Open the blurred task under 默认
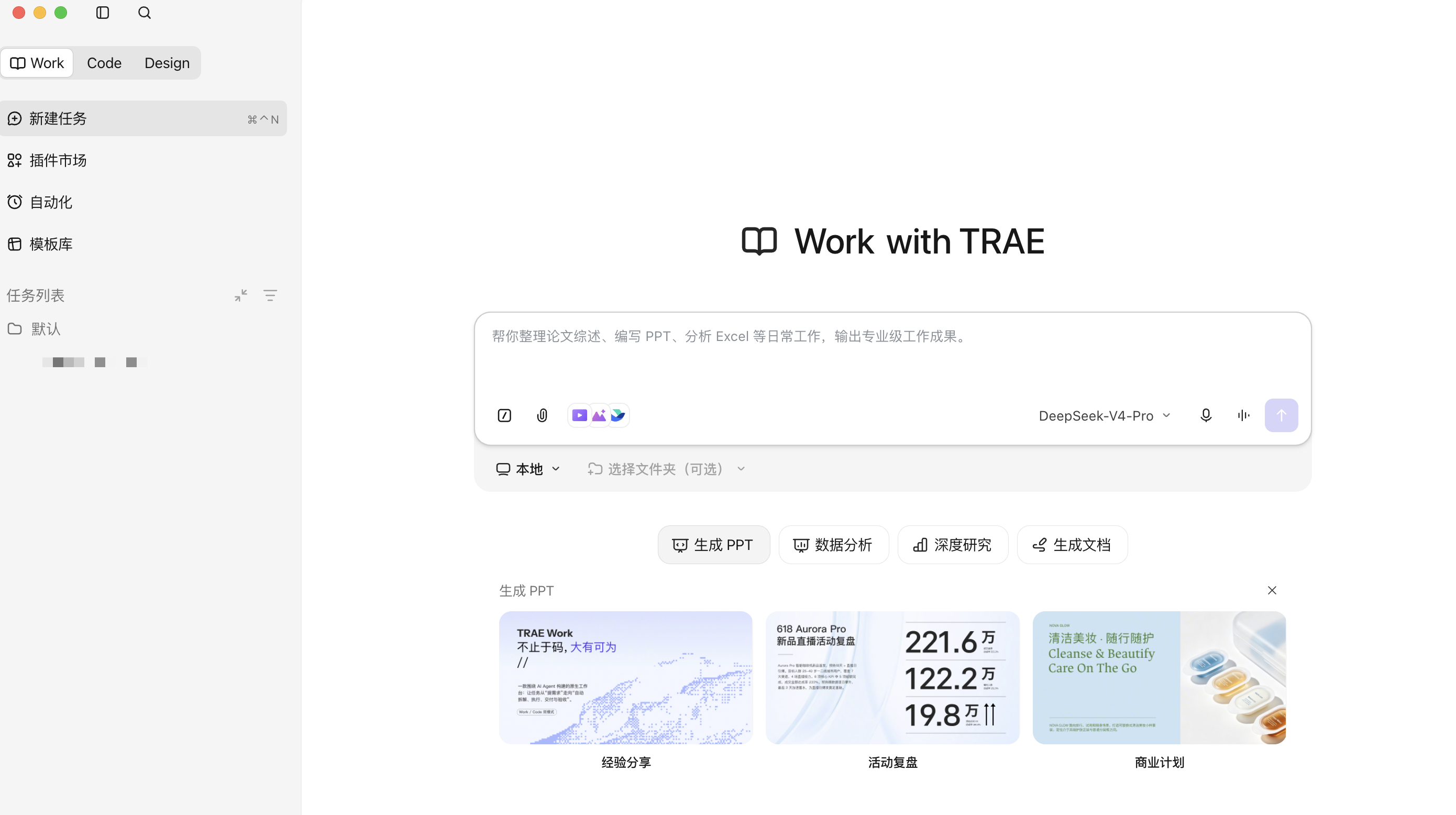 [94, 362]
